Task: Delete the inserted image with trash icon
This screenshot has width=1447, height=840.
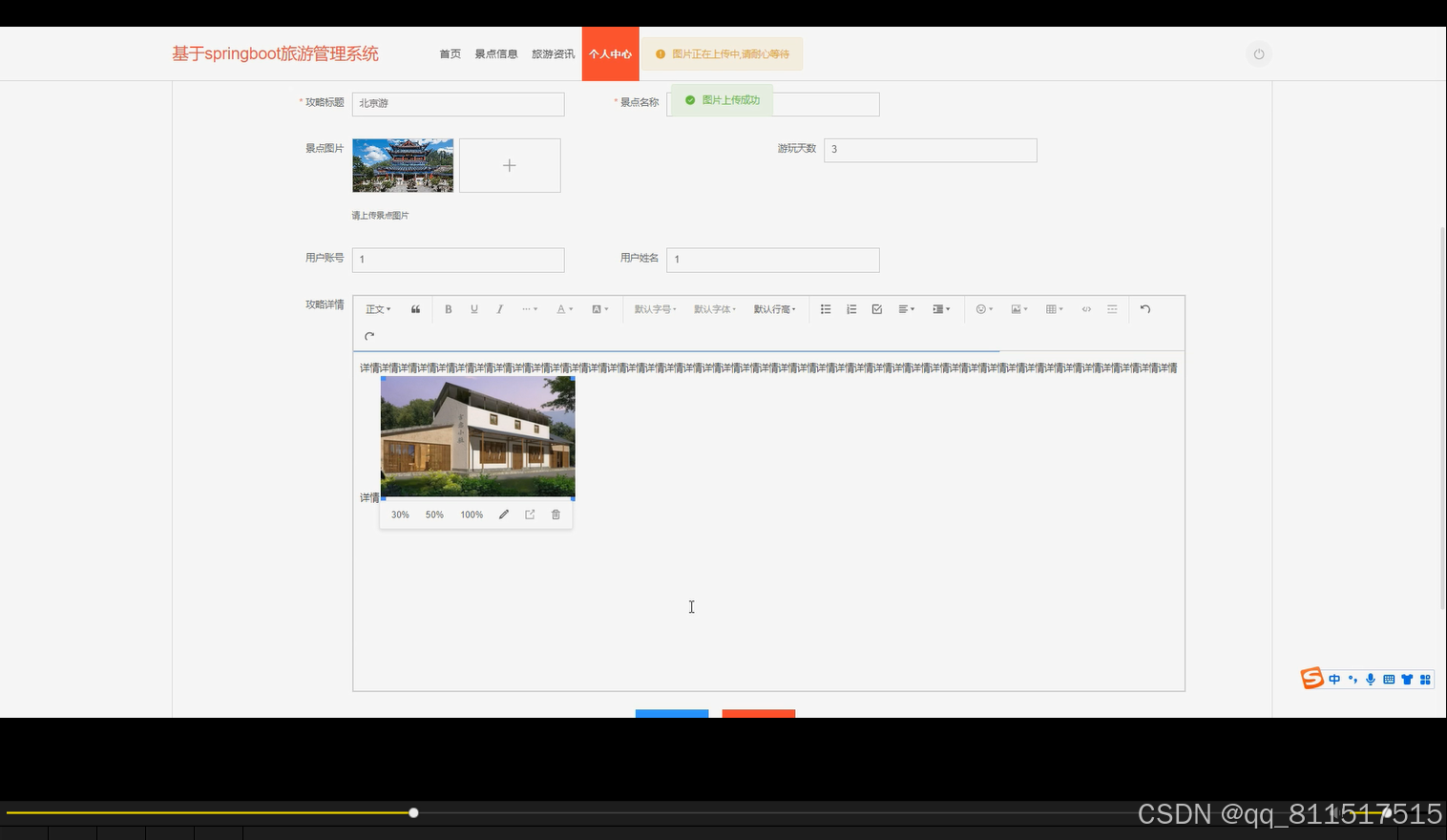Action: (x=556, y=514)
